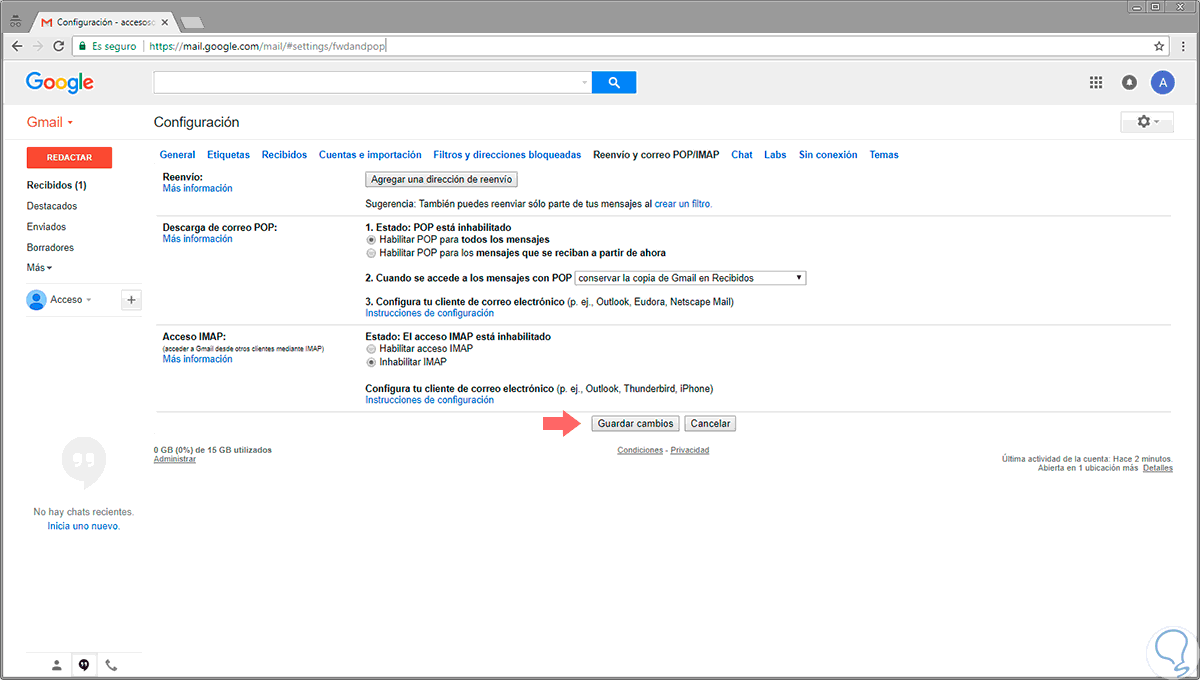Switch to the Filtros y direcciones bloqueadas tab
This screenshot has height=680, width=1200.
click(507, 155)
